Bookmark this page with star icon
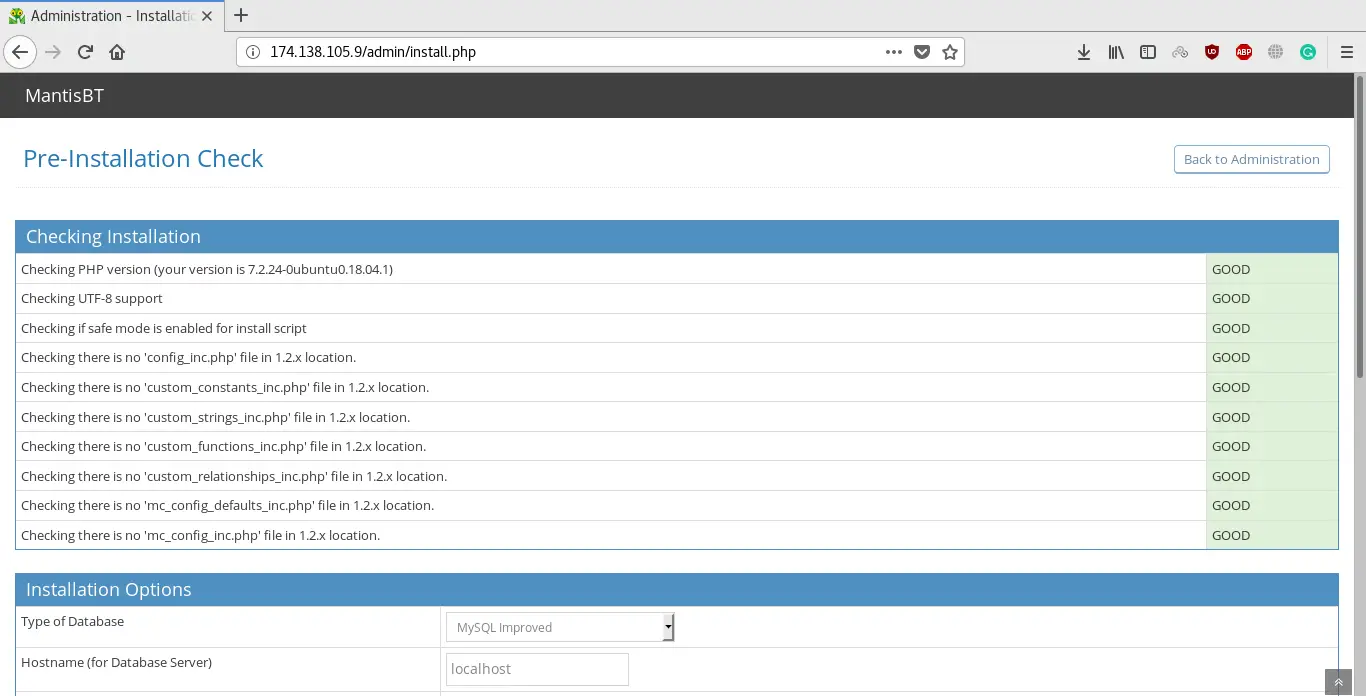1366x696 pixels. (x=949, y=52)
